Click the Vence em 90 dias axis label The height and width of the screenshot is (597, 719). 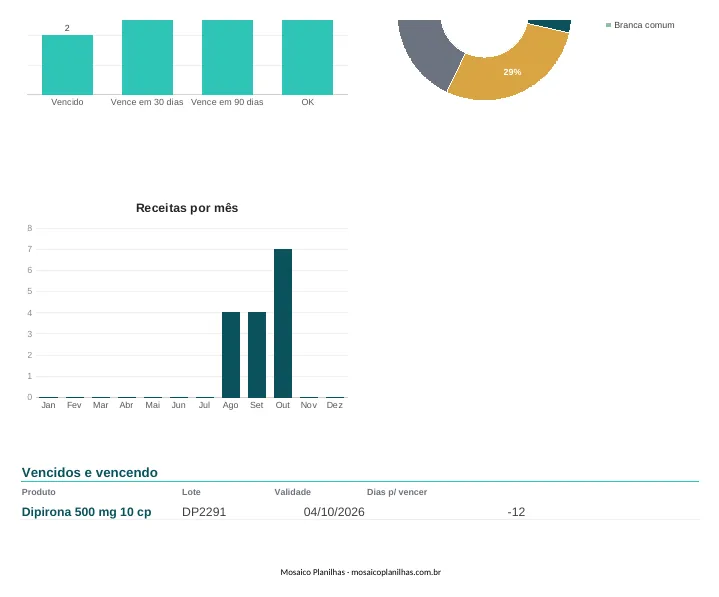coord(227,102)
